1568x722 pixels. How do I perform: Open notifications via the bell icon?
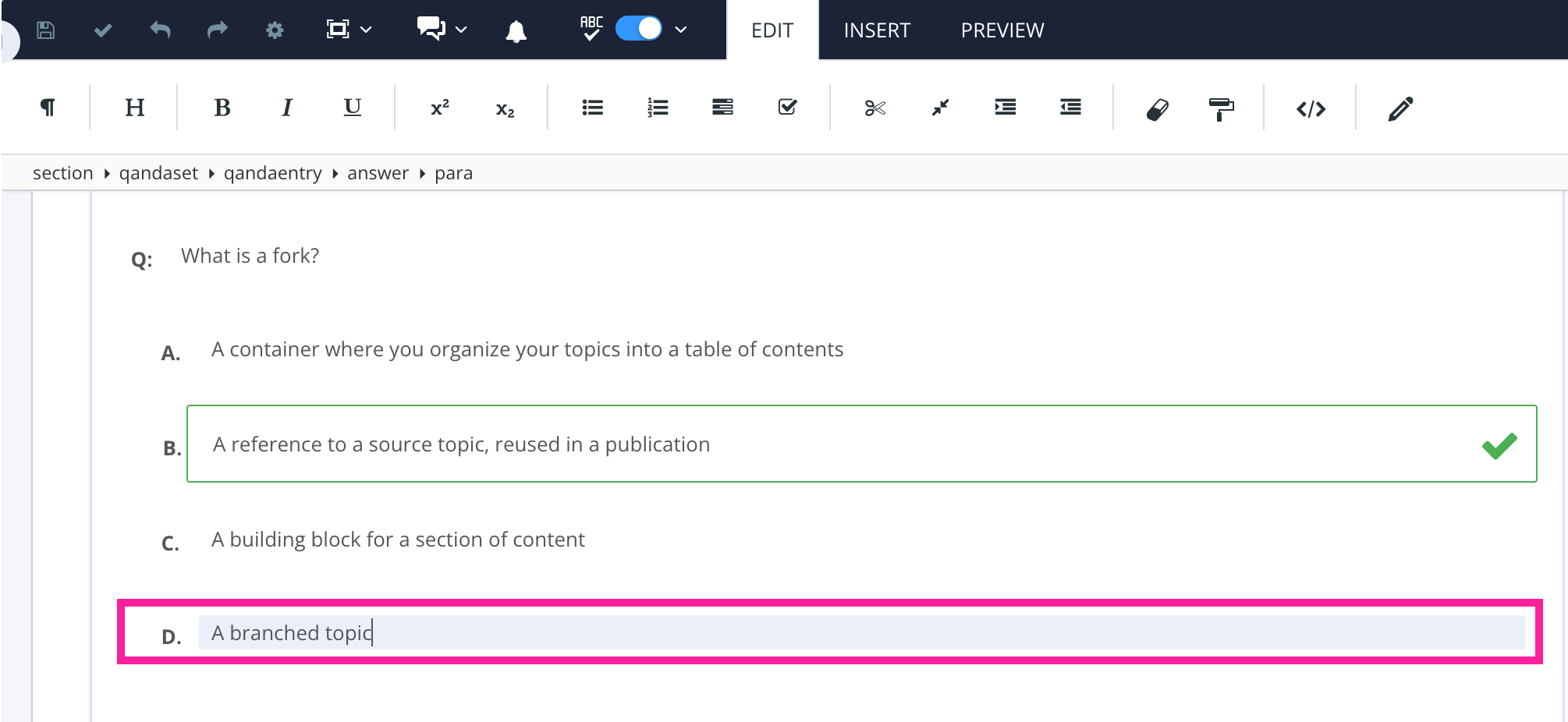pyautogui.click(x=516, y=30)
